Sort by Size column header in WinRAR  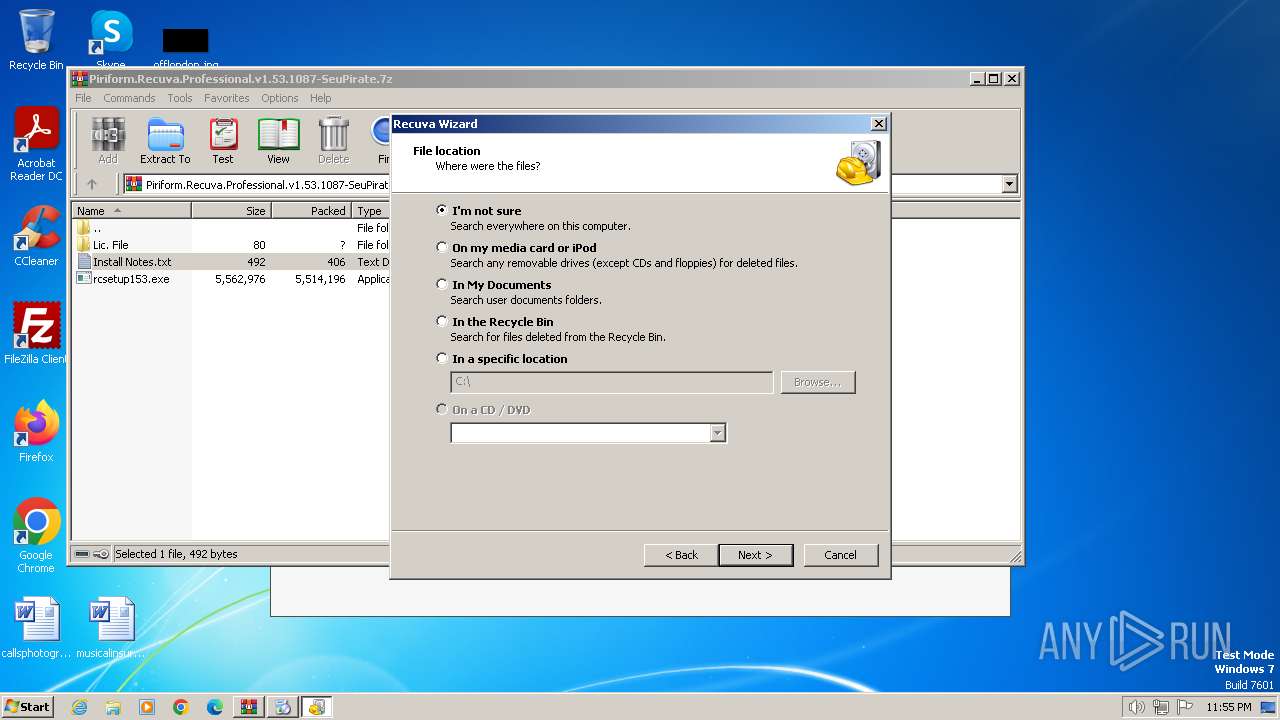point(232,211)
